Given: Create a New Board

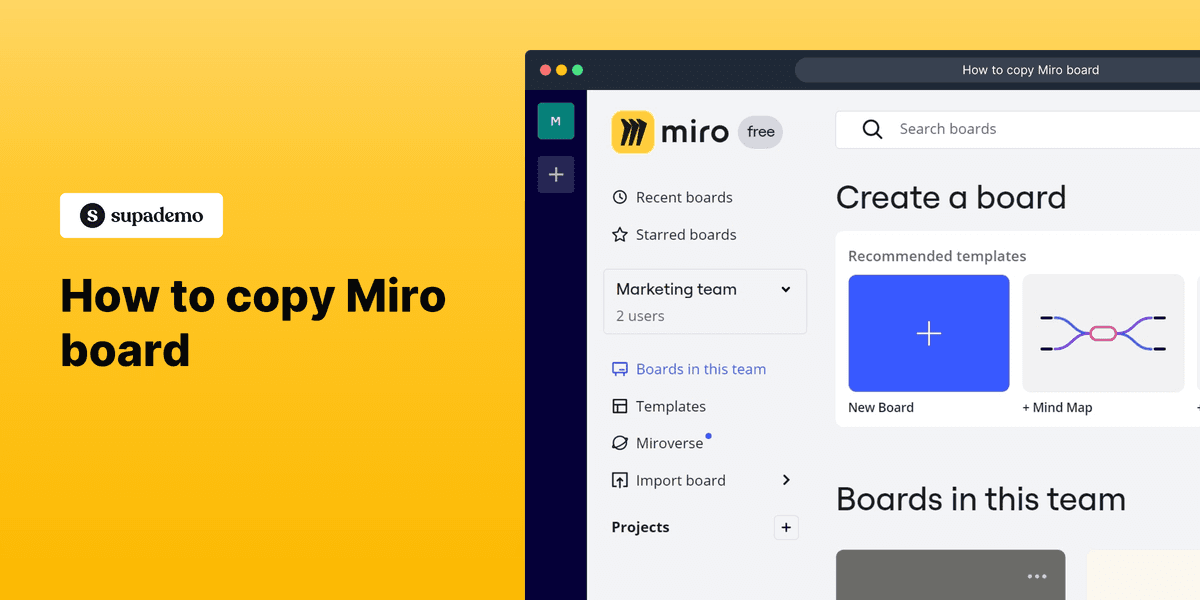Looking at the screenshot, I should [x=928, y=333].
